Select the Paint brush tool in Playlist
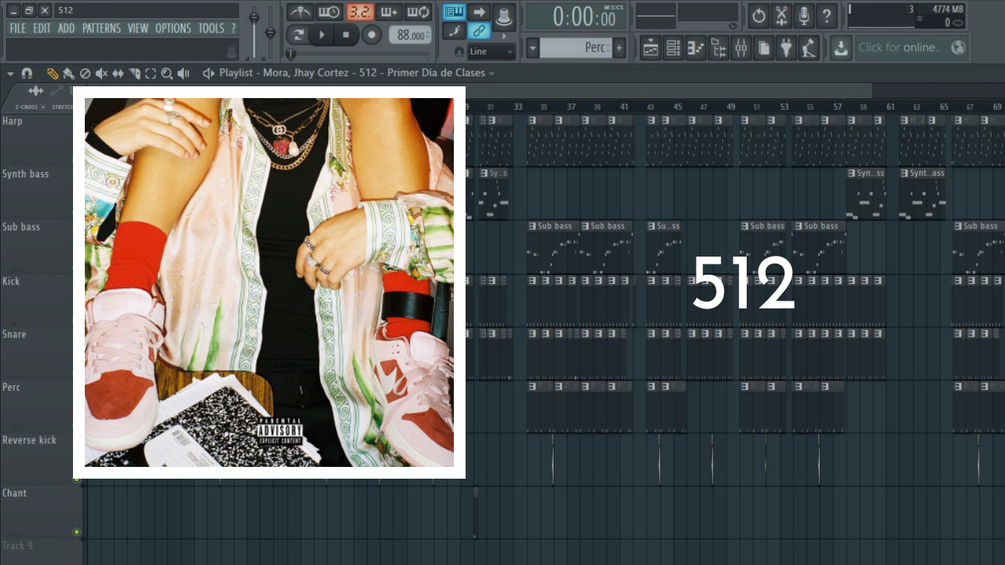 [69, 74]
